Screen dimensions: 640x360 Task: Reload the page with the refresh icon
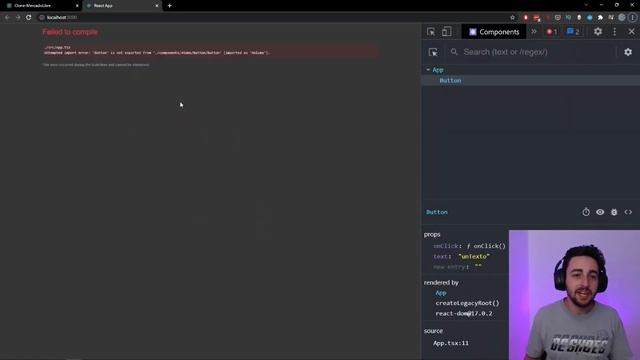[29, 17]
